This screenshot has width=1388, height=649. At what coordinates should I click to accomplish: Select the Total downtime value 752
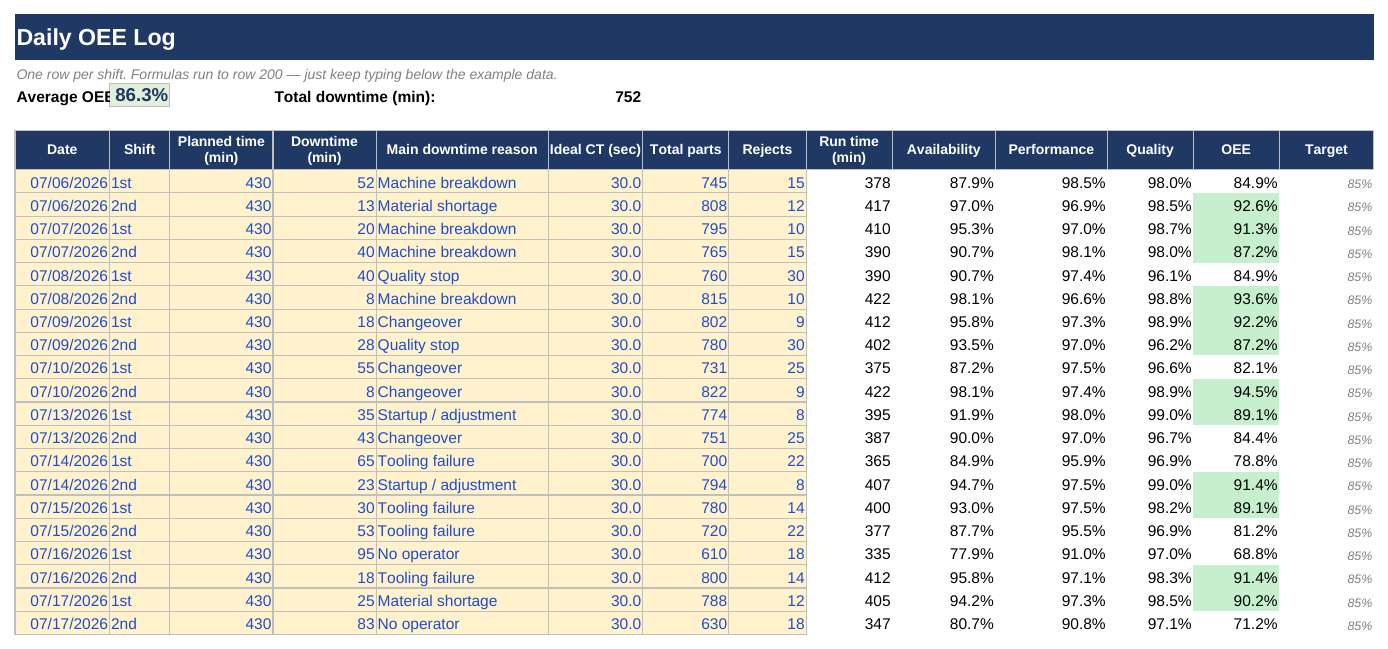click(628, 97)
